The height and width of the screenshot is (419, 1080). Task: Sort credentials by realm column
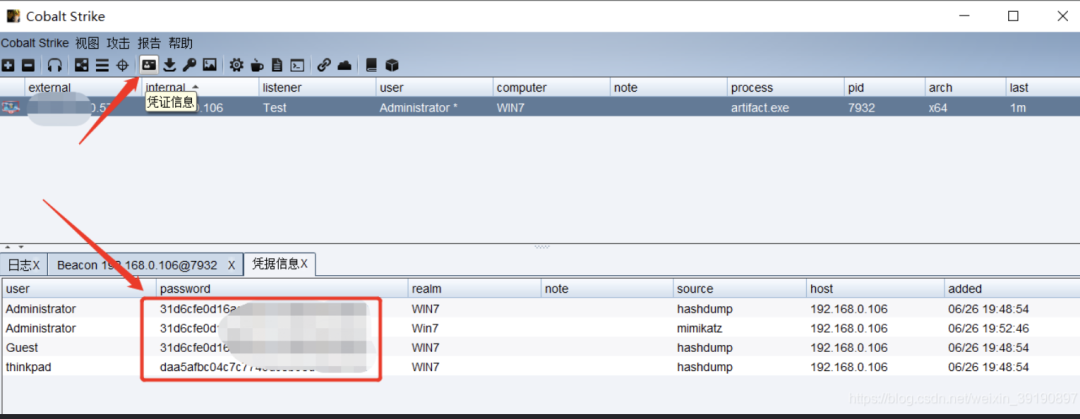coord(475,289)
